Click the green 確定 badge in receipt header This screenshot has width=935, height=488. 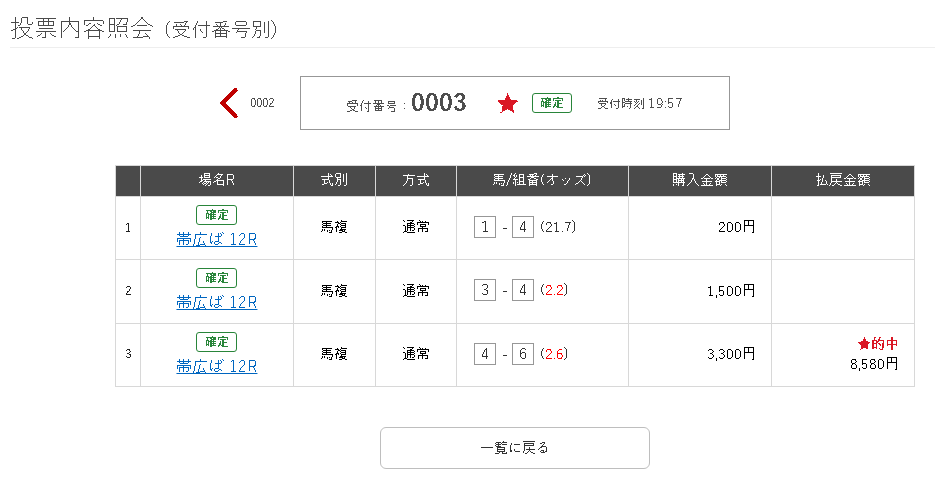[x=552, y=103]
